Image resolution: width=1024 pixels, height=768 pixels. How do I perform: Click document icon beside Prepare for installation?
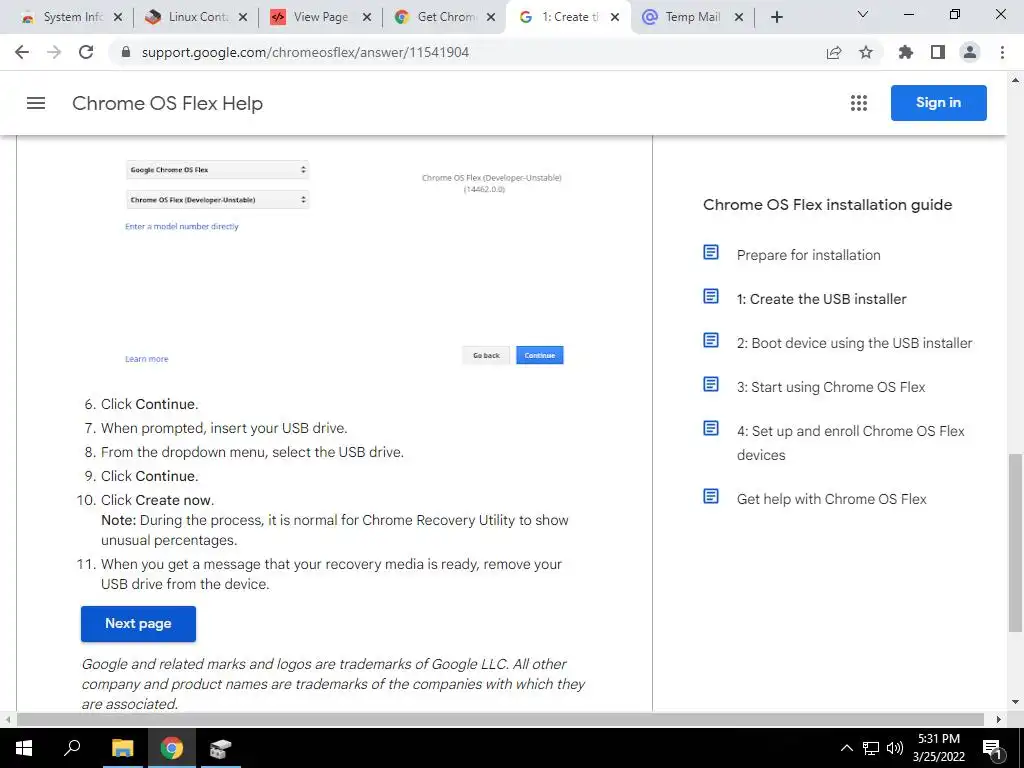pos(711,252)
